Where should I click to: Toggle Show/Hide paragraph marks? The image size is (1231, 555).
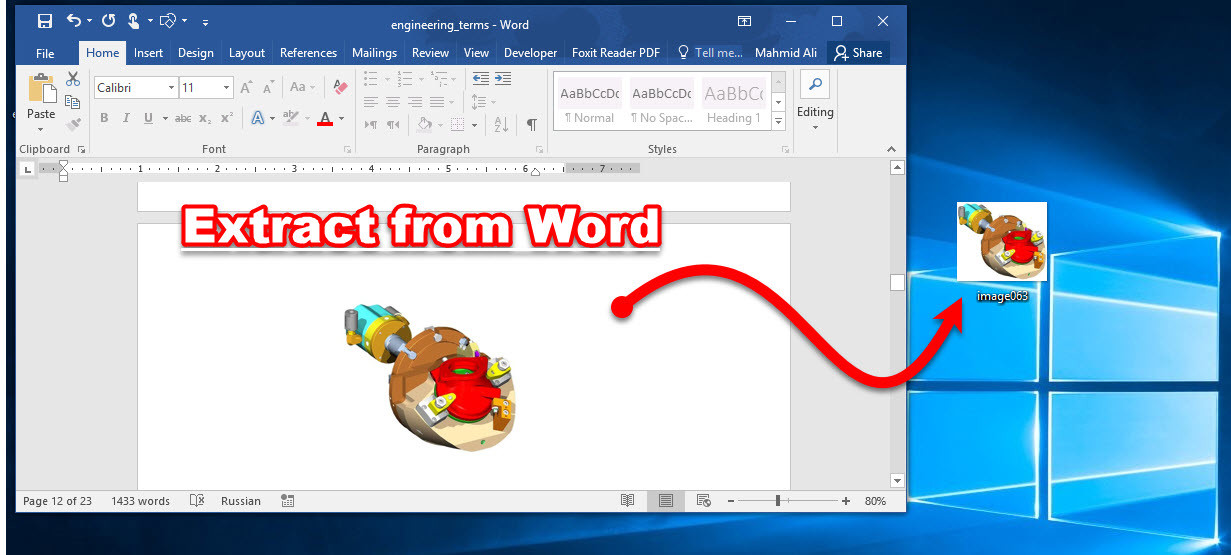coord(531,125)
